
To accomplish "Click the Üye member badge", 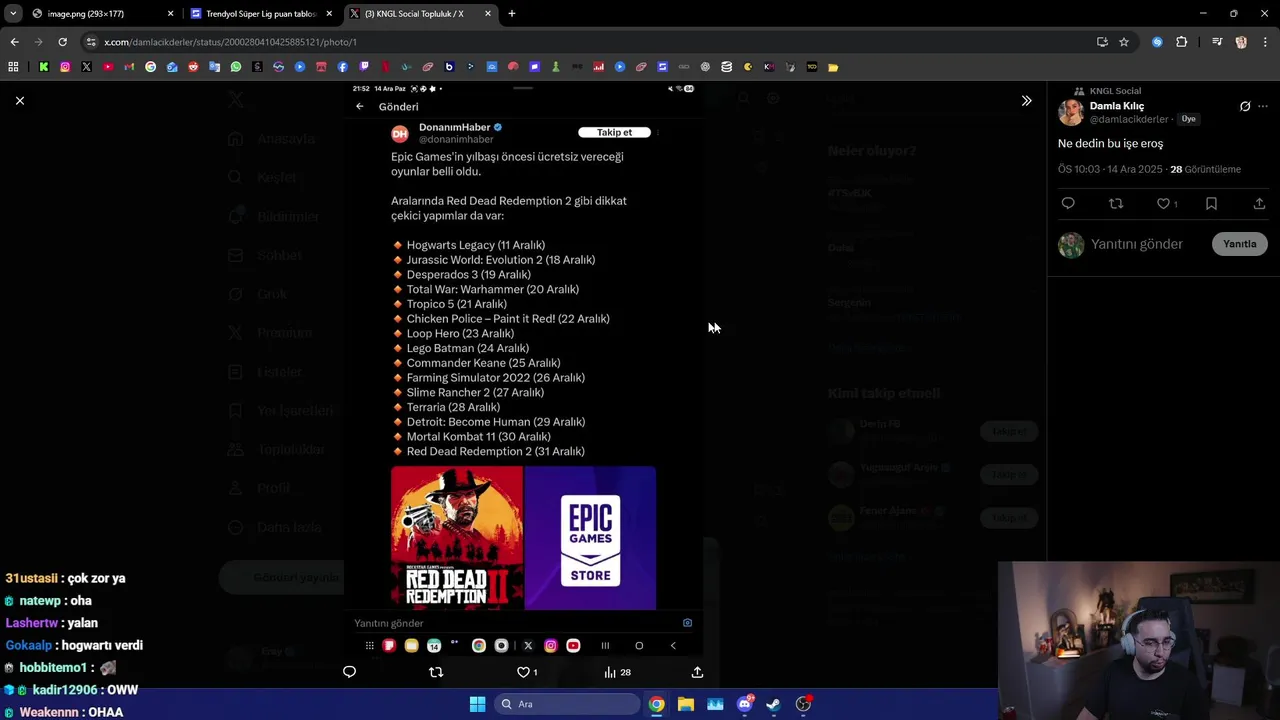I will pos(1188,119).
